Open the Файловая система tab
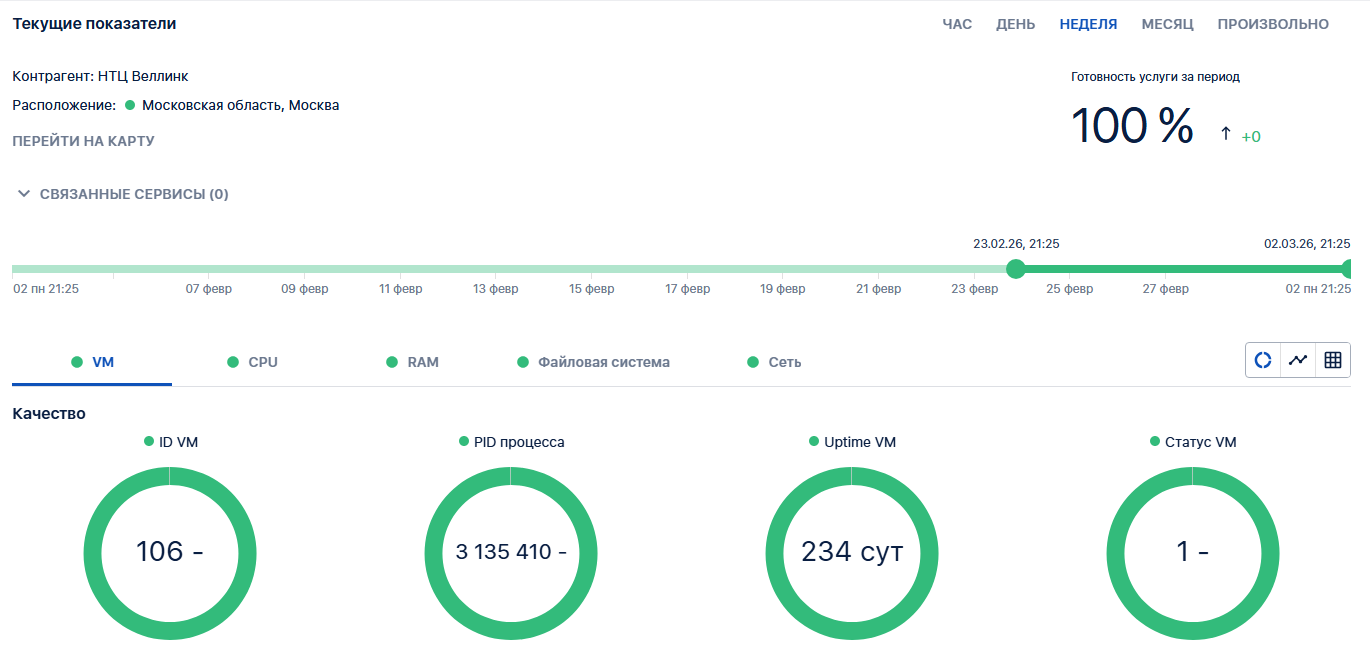This screenshot has height=647, width=1370. pos(603,362)
